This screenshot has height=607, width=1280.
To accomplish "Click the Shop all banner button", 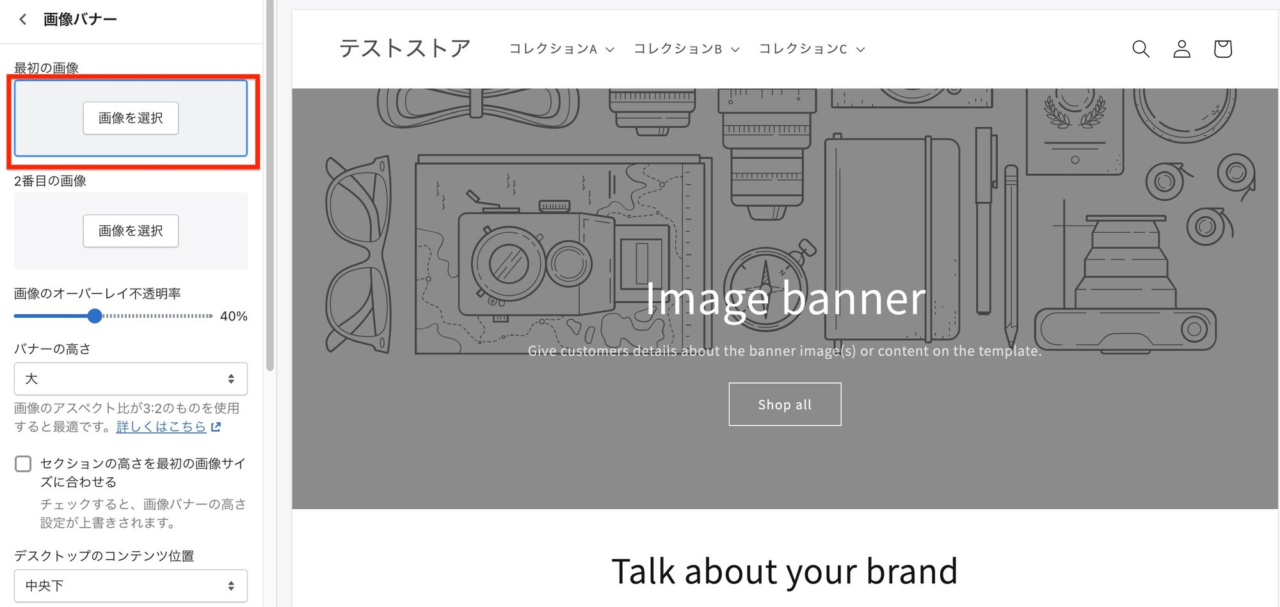I will tap(785, 404).
